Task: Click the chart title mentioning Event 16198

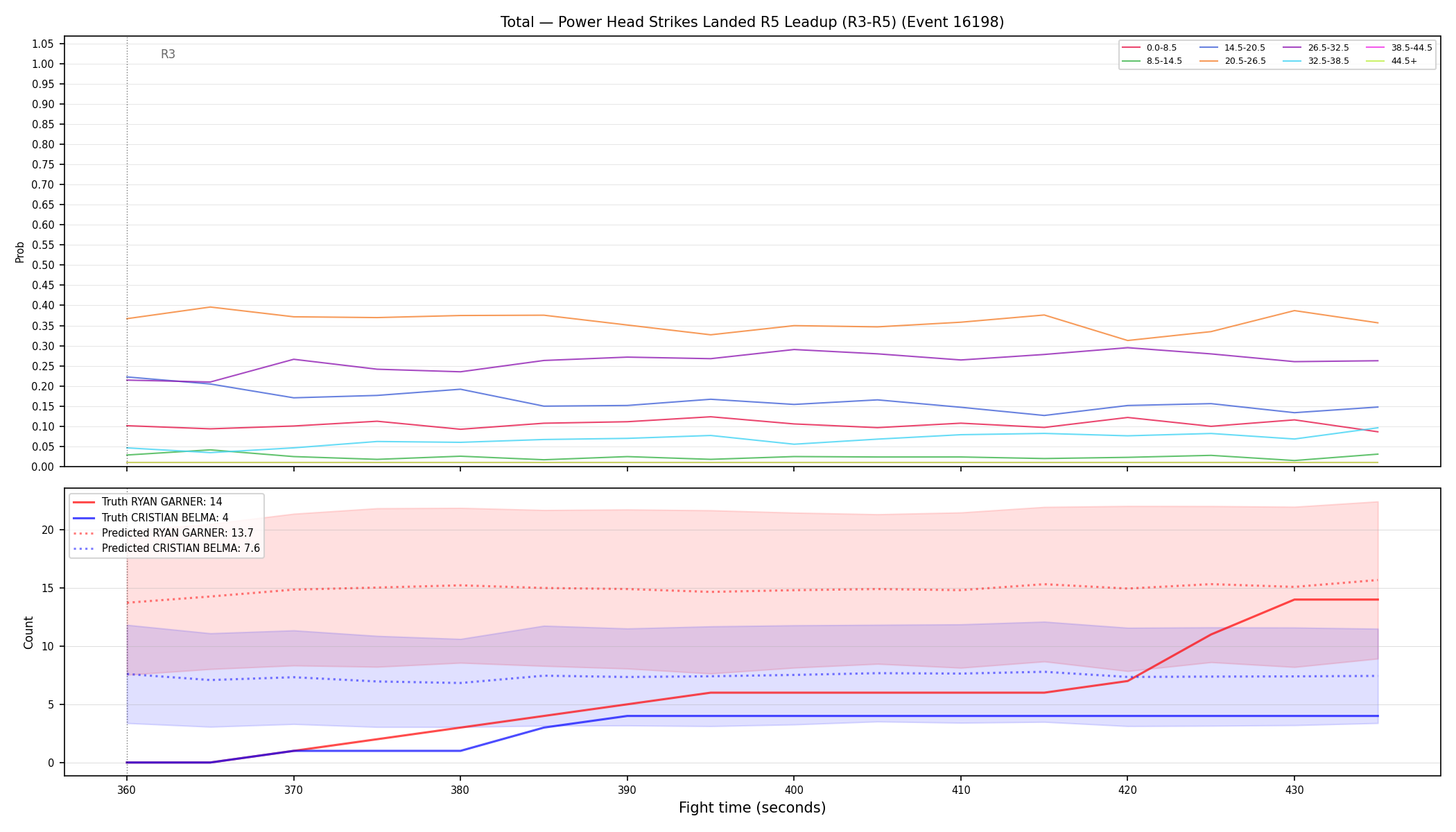Action: point(752,22)
